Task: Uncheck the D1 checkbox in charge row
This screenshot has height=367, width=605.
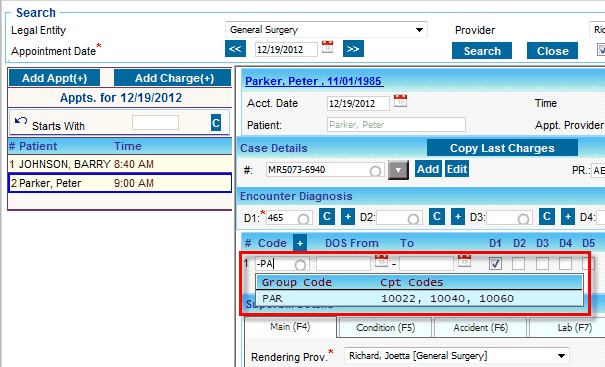Action: pos(495,264)
